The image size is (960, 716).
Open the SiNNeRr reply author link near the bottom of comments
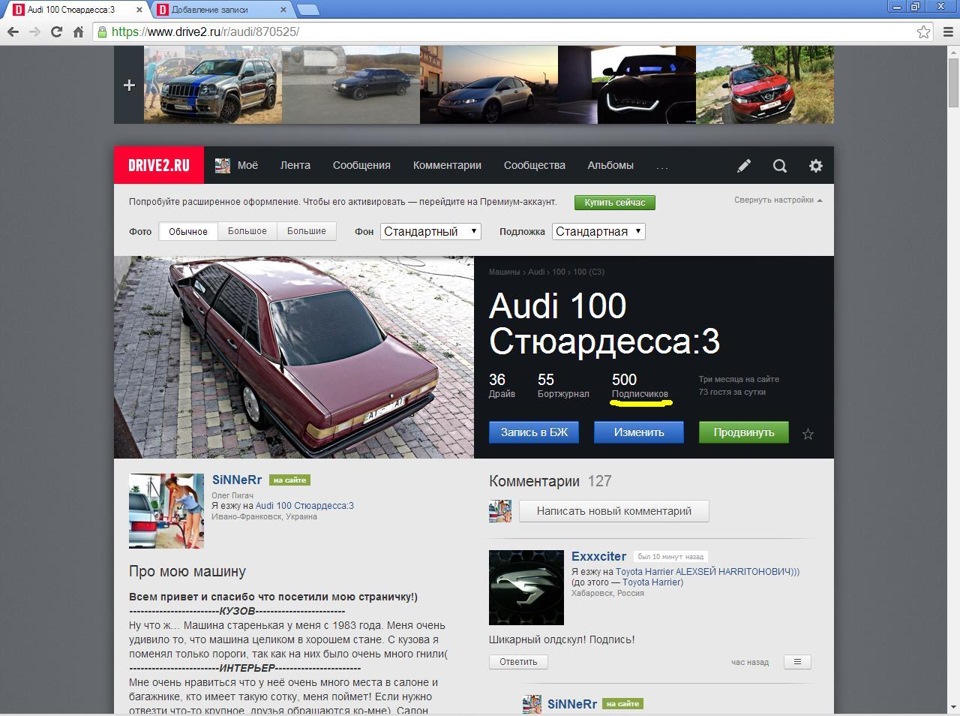click(572, 704)
